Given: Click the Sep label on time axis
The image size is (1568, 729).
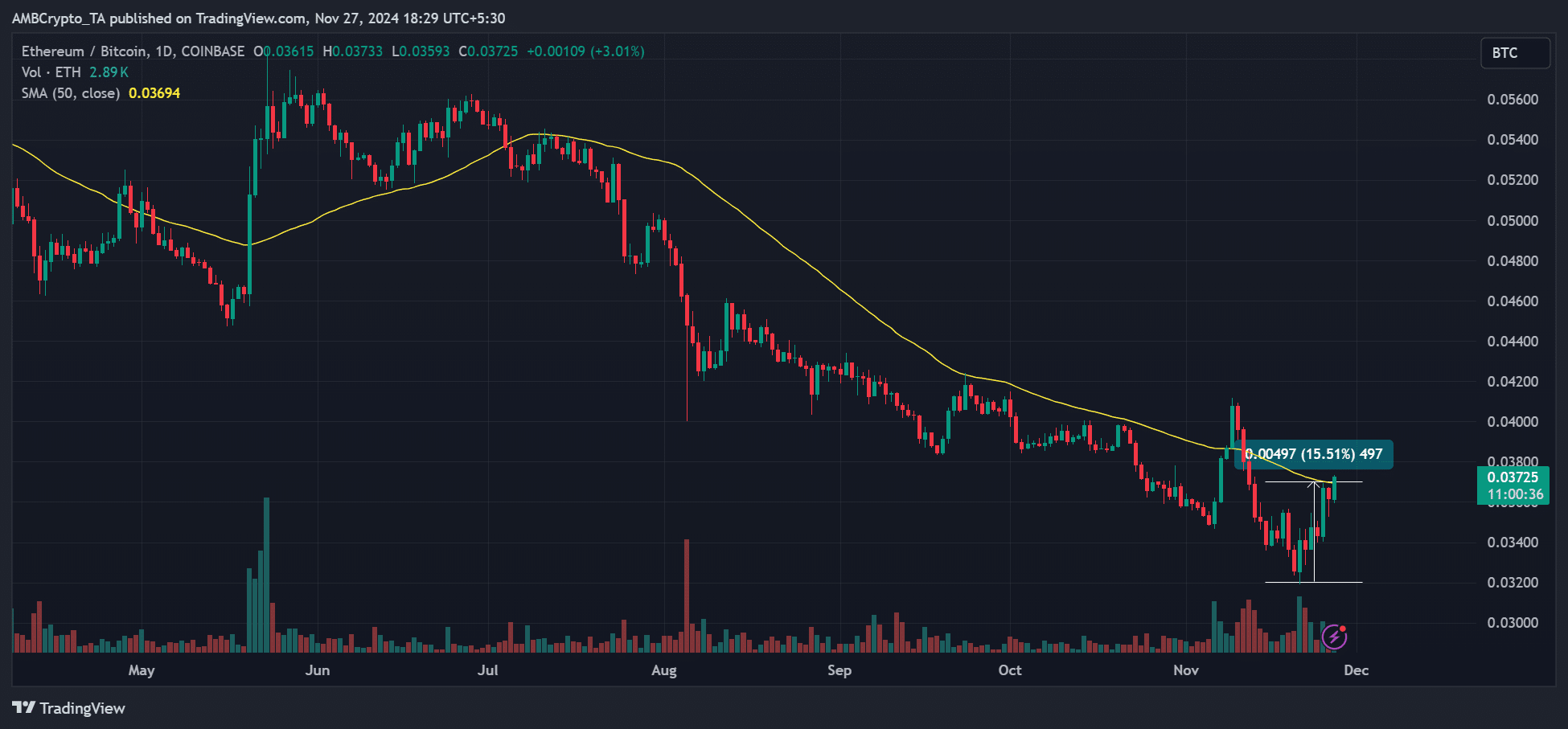Looking at the screenshot, I should 839,670.
